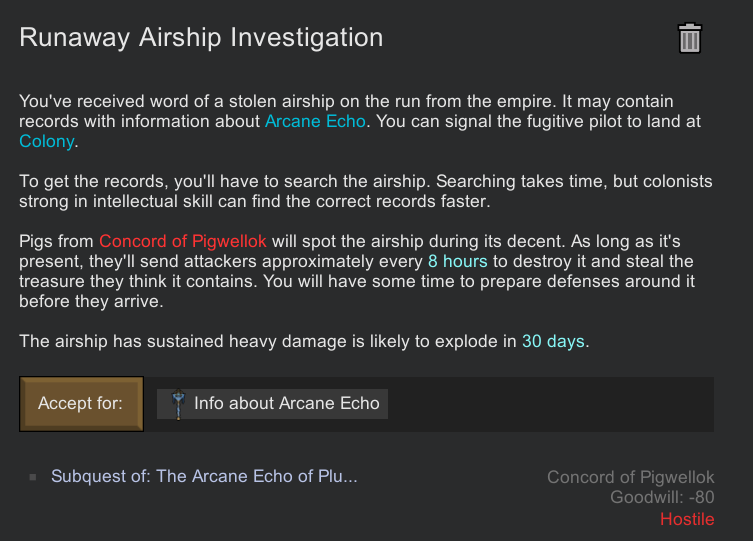The width and height of the screenshot is (753, 541).
Task: Follow the Colony link in the description
Action: [x=46, y=141]
